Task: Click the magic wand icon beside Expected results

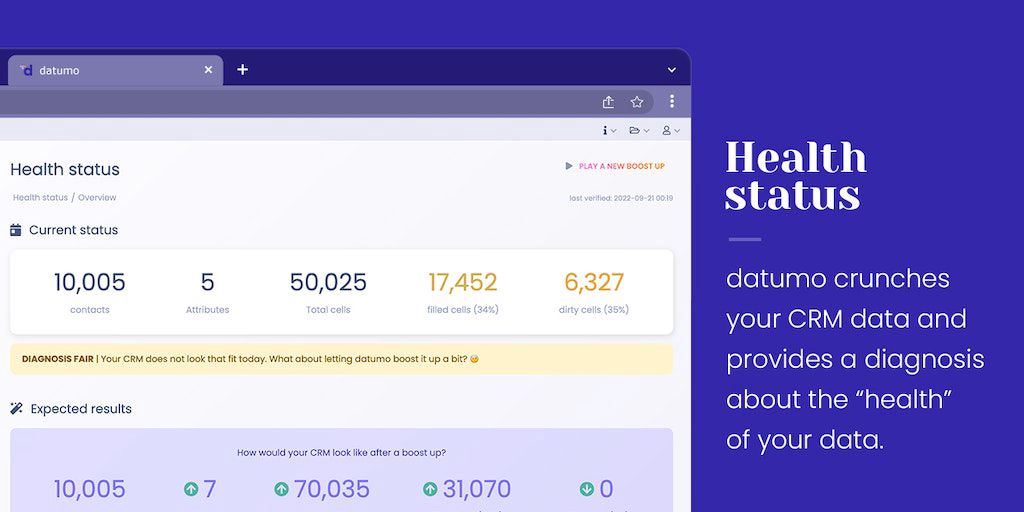Action: tap(16, 409)
